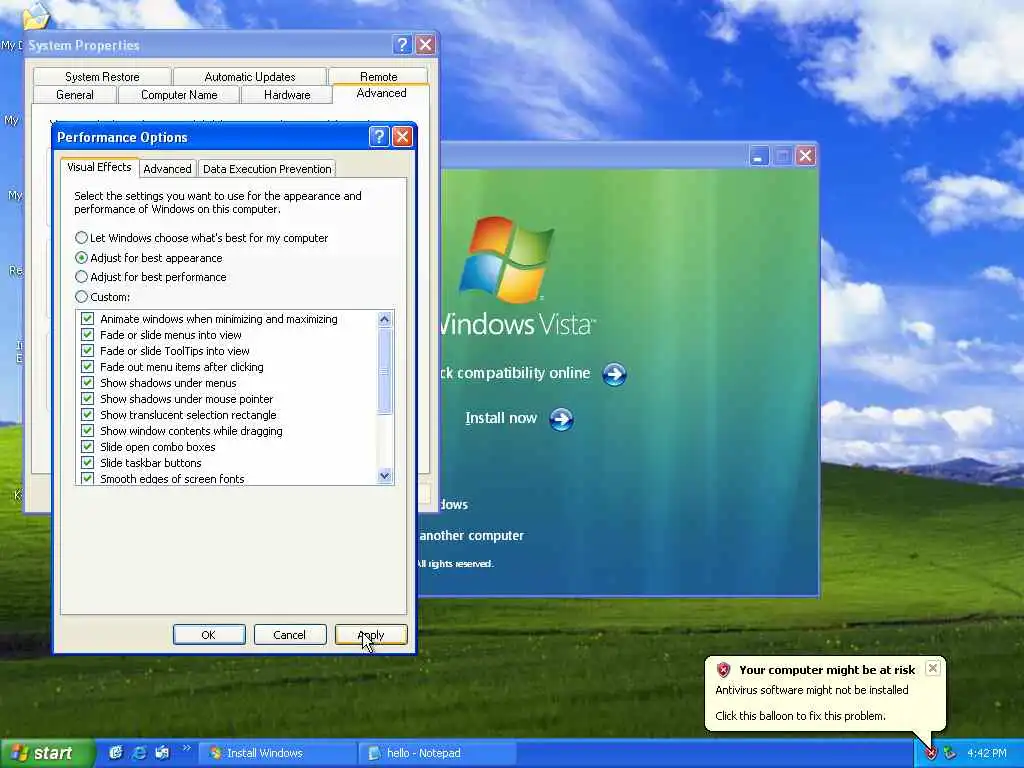Click the compatibility online link

[x=515, y=373]
